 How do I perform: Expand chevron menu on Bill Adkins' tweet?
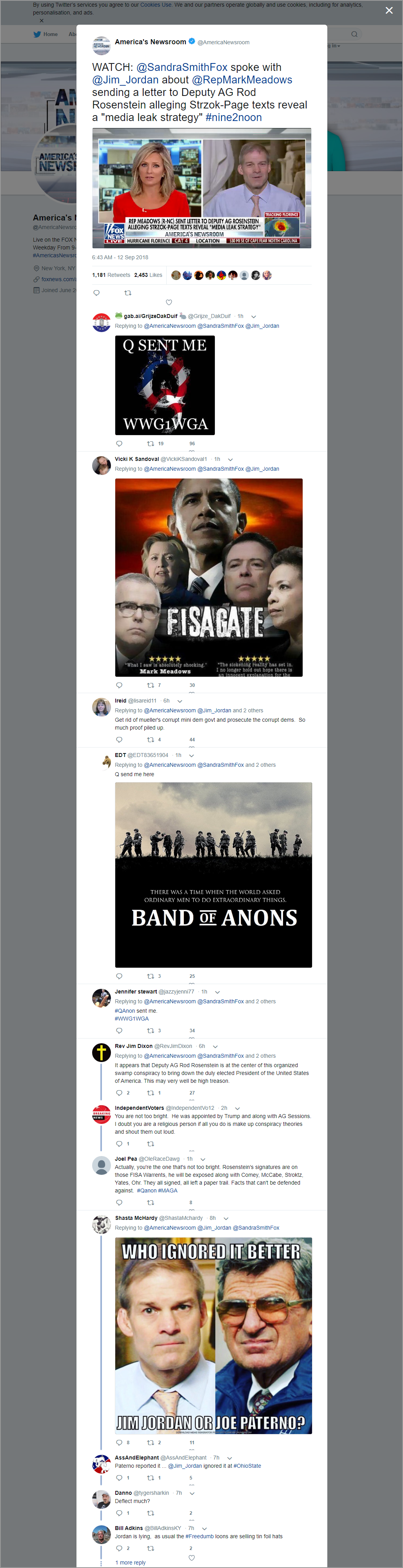(x=204, y=1528)
